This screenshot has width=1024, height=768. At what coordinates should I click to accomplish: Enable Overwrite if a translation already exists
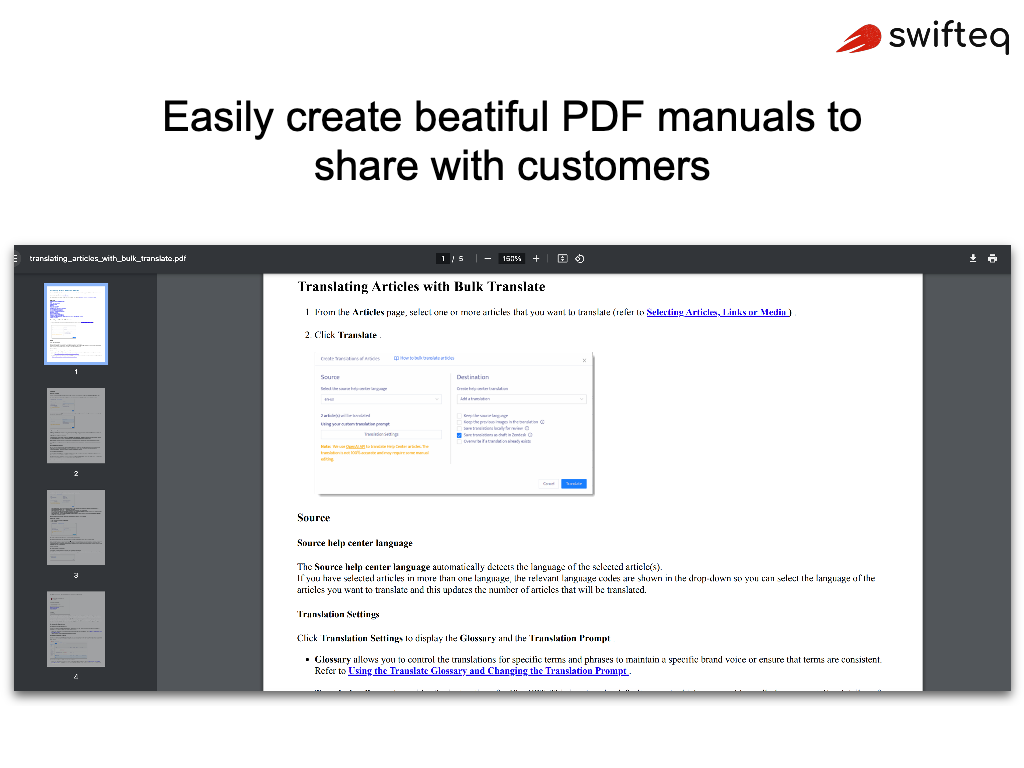click(x=459, y=442)
